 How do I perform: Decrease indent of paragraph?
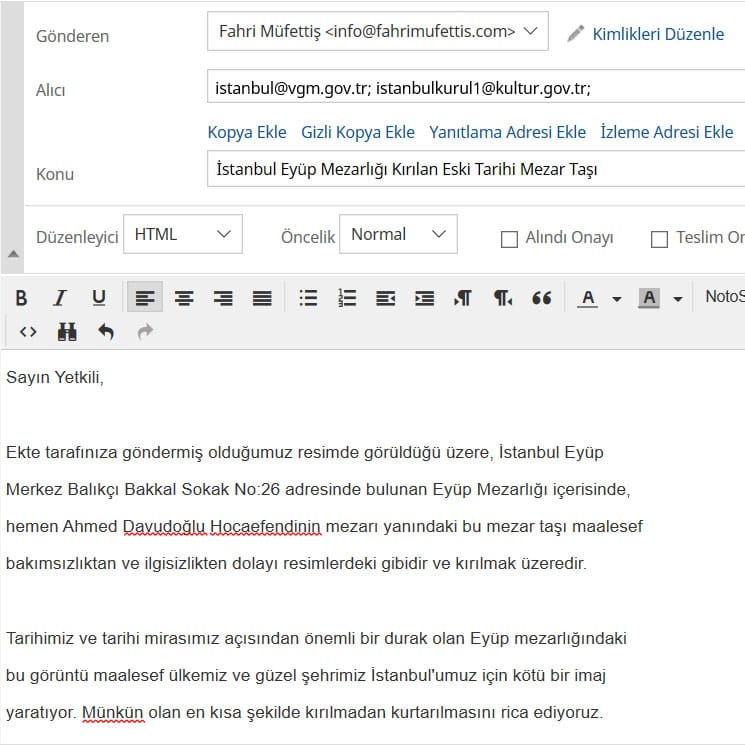click(385, 298)
